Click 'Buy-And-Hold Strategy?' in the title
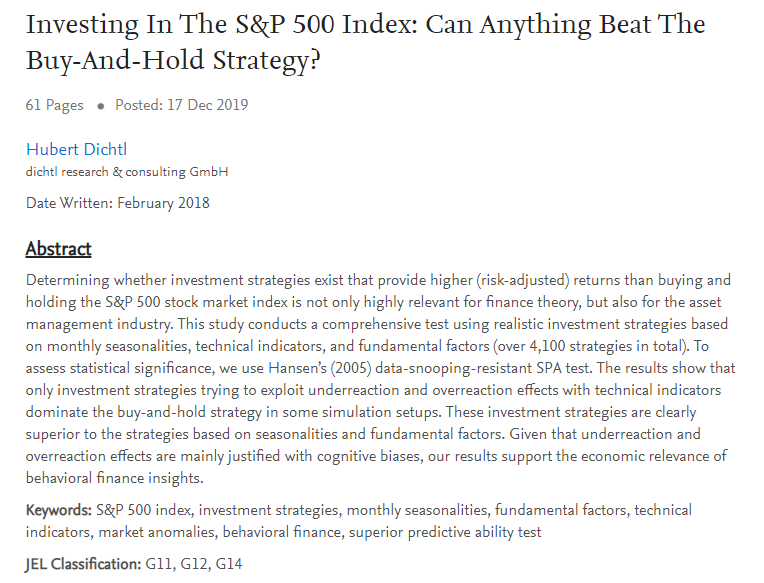Screen dimensions: 764x583 click(173, 60)
